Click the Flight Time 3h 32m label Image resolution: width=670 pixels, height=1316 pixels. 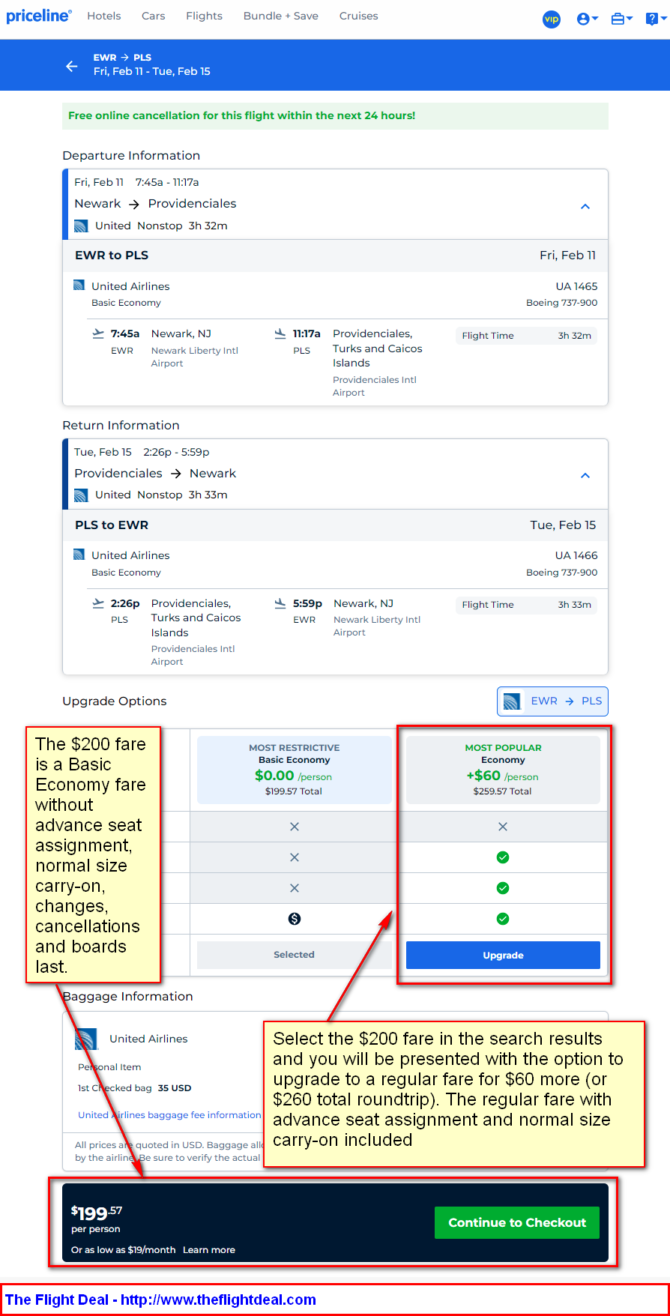526,336
